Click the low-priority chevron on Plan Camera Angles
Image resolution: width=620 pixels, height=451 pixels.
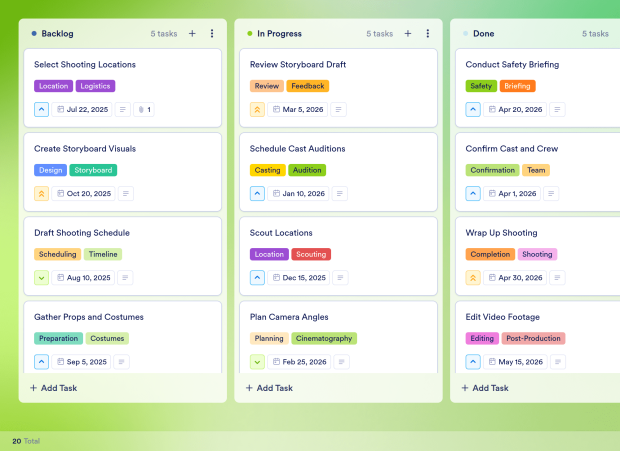[257, 362]
